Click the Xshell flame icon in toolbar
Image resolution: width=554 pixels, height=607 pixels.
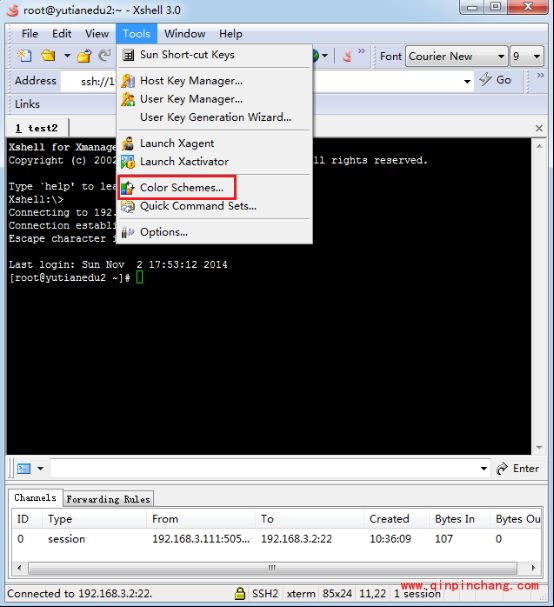tap(347, 56)
